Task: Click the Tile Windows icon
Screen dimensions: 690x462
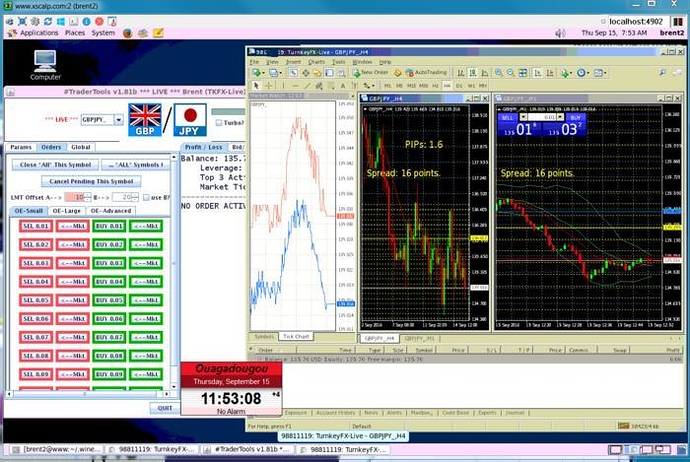Action: (x=522, y=73)
